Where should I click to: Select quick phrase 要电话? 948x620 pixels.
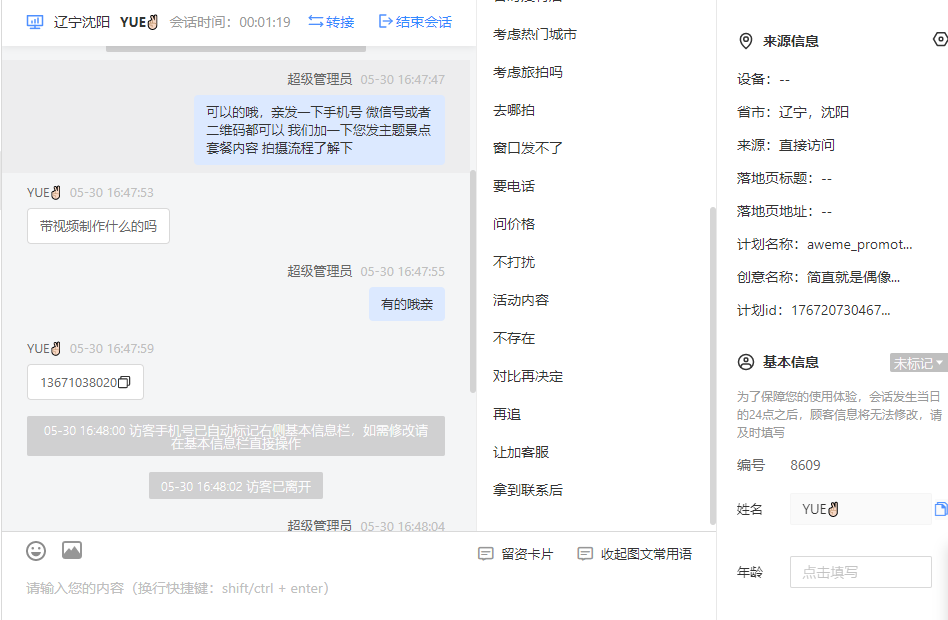(514, 186)
